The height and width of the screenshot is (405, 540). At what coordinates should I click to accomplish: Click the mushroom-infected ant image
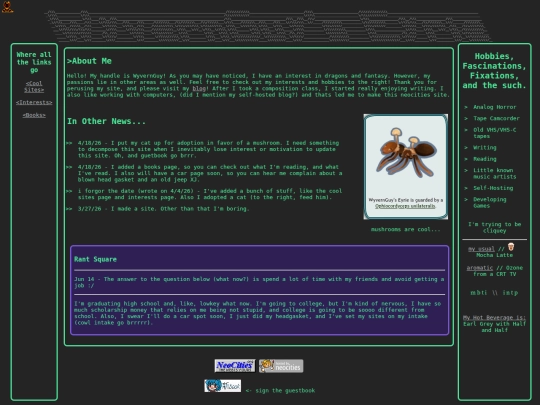point(406,153)
